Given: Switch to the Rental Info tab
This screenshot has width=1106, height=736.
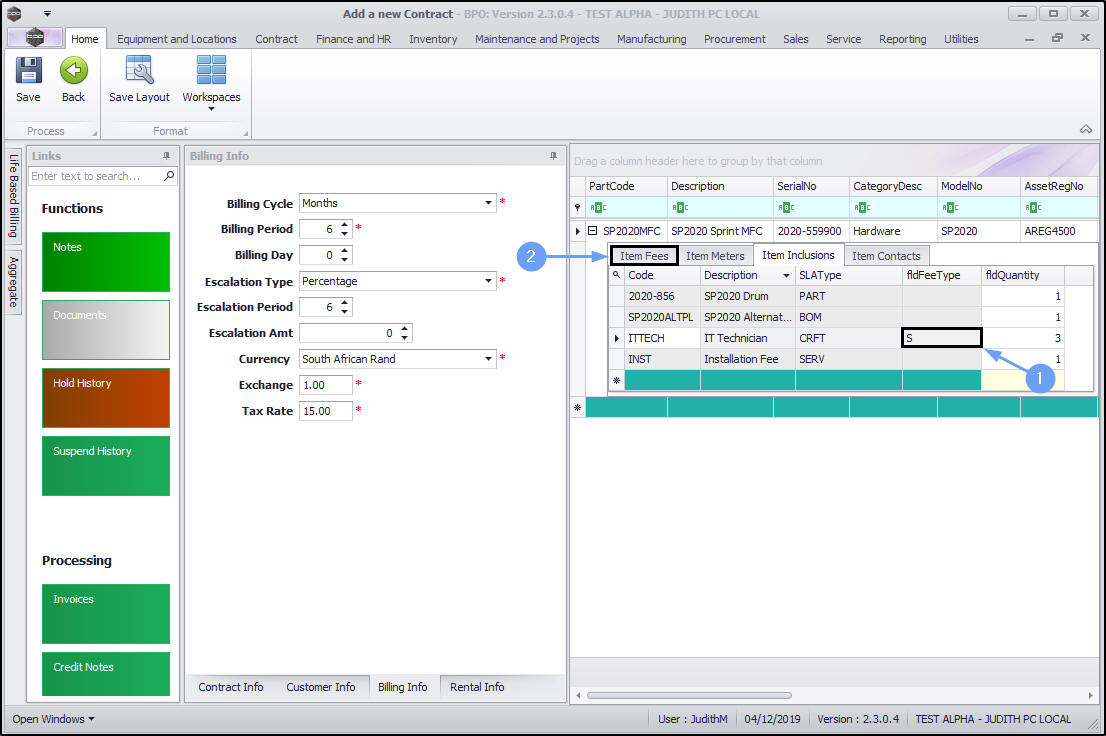Looking at the screenshot, I should click(x=477, y=687).
